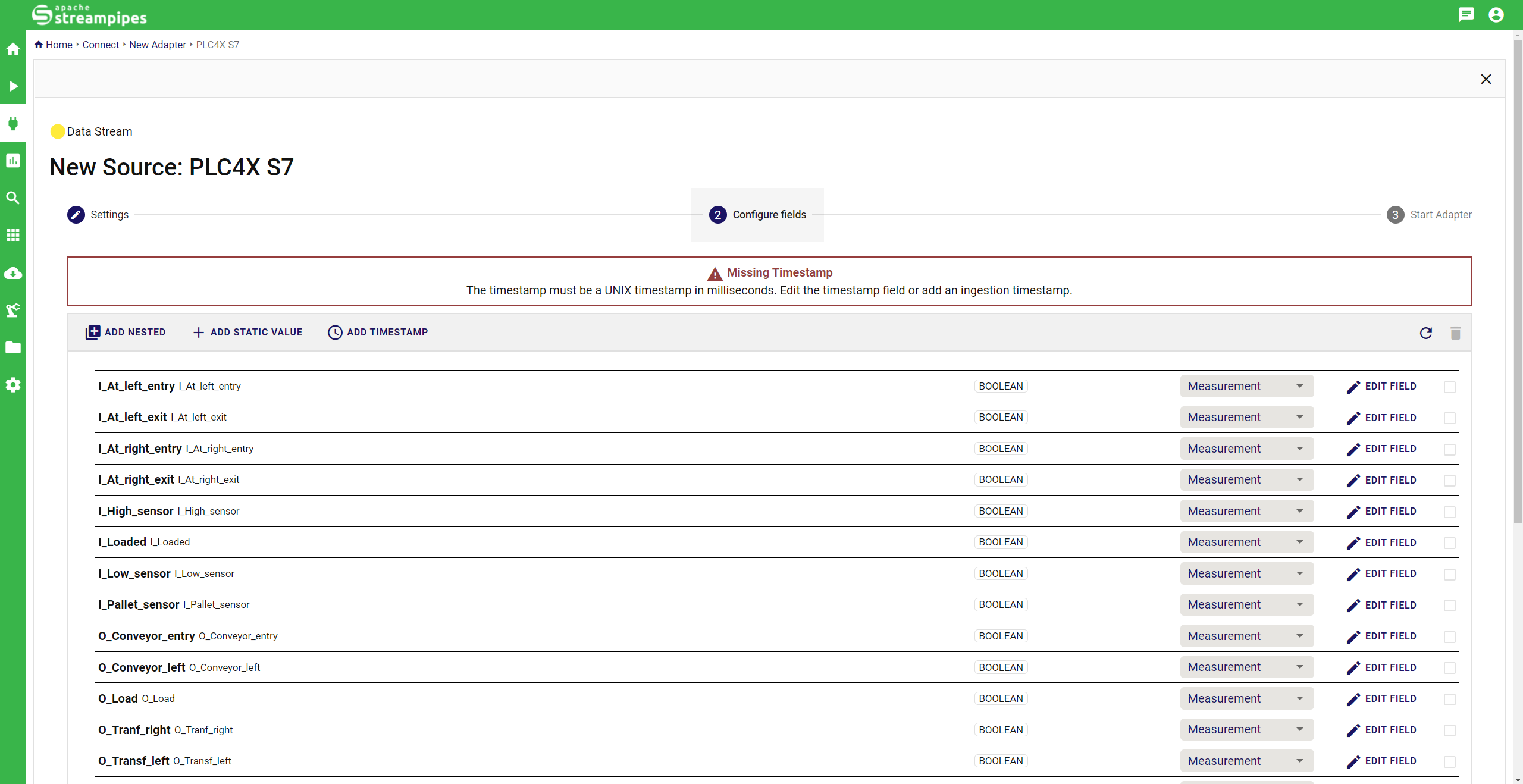Click the refresh schema icon
This screenshot has width=1523, height=784.
1425,333
